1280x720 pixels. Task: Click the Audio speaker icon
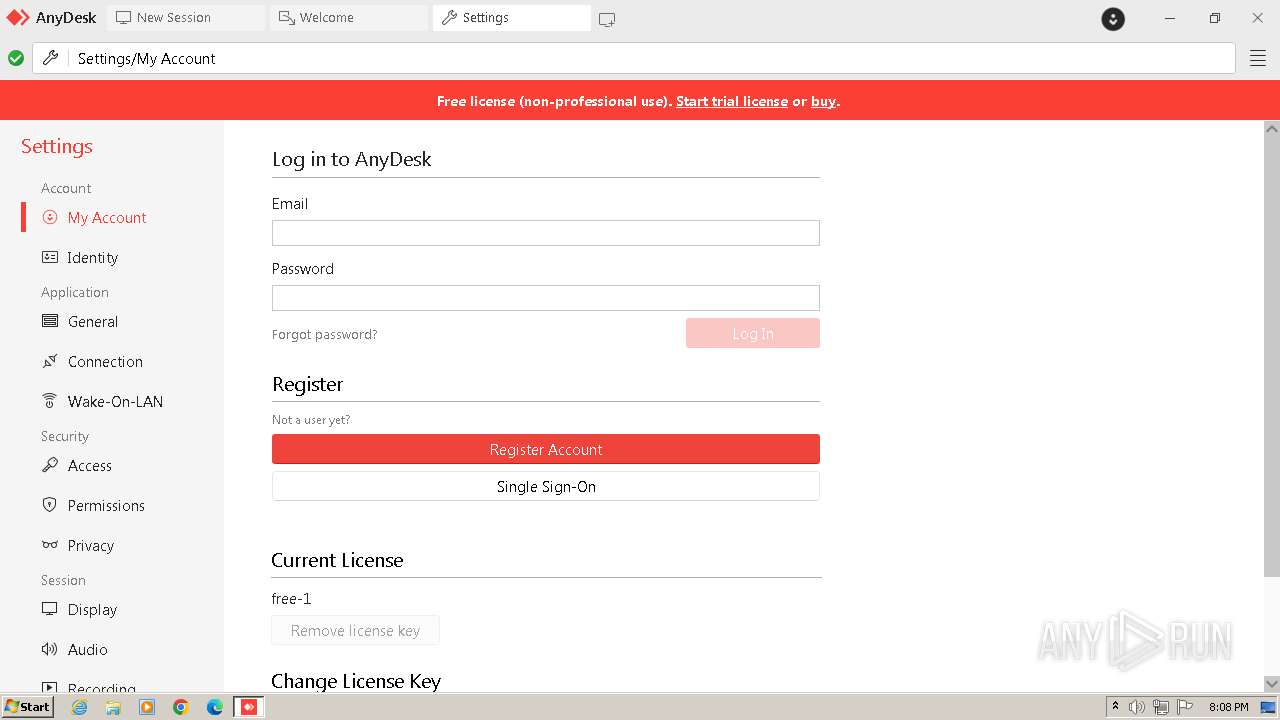(50, 649)
